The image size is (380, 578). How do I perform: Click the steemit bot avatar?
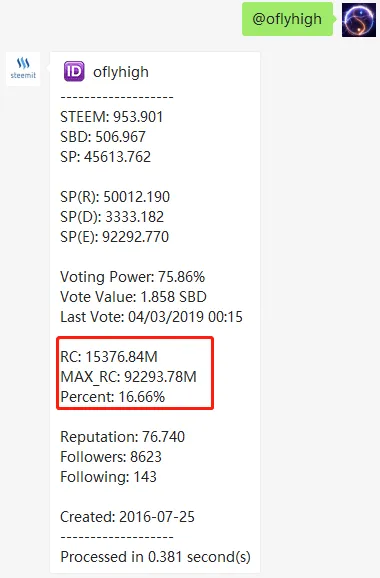click(23, 69)
